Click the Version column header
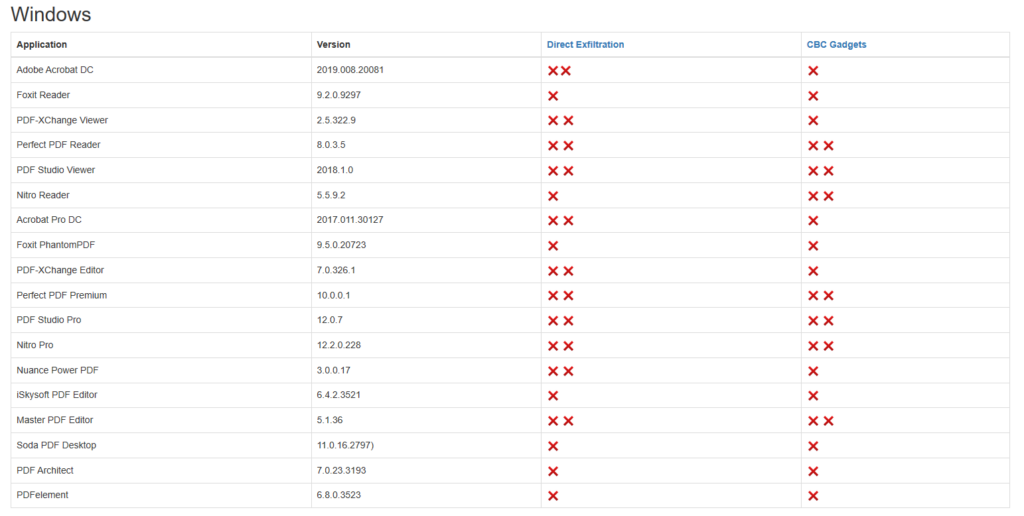The width and height of the screenshot is (1024, 516). tap(333, 45)
